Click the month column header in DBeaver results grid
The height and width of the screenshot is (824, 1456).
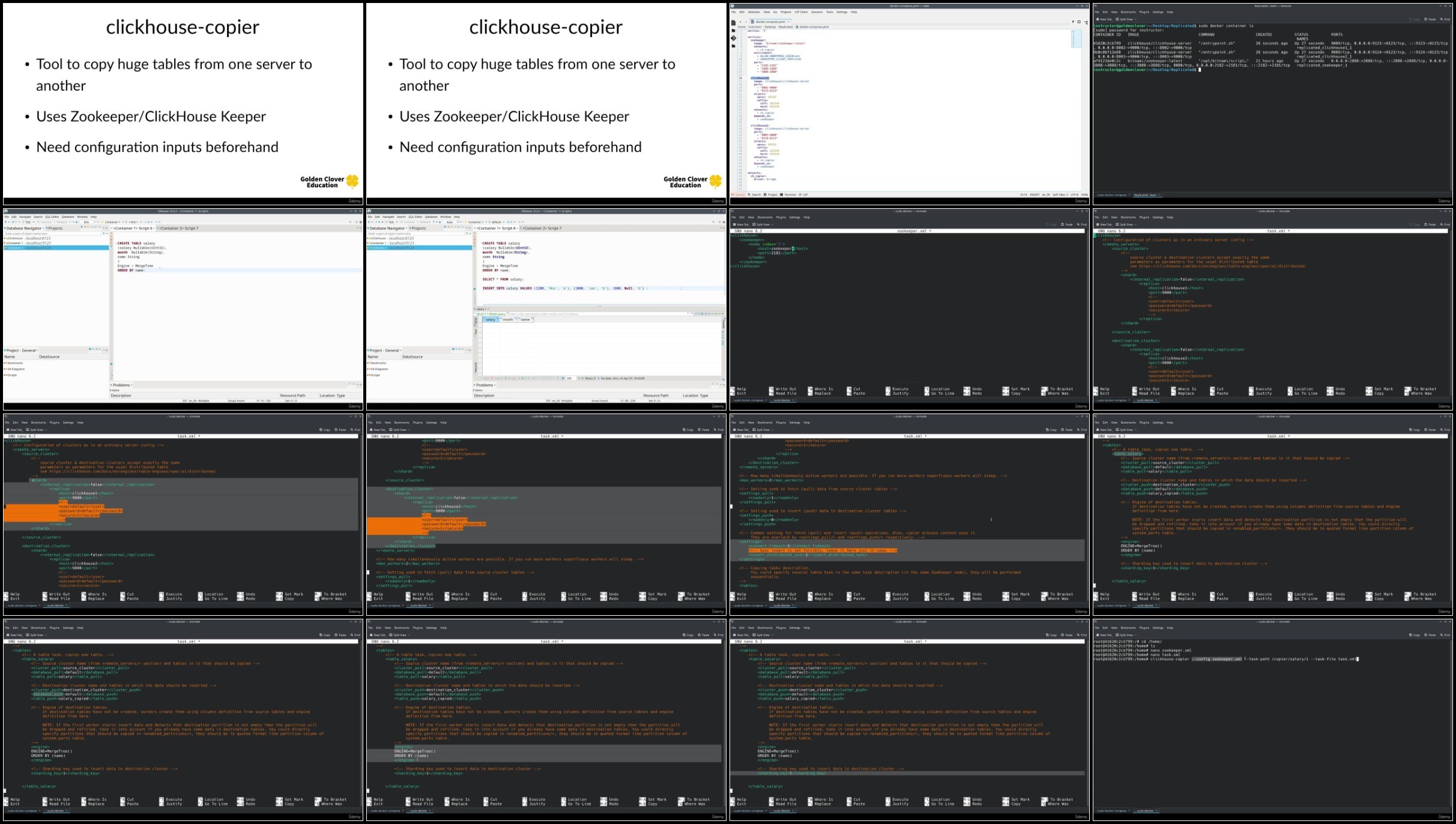(x=508, y=319)
